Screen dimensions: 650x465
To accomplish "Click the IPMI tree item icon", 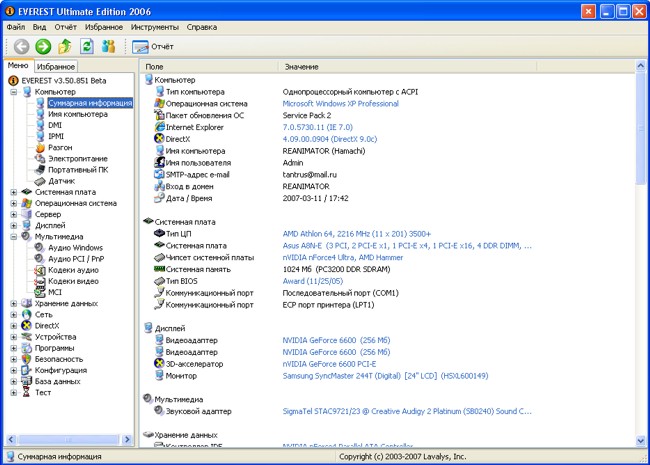I will coord(40,136).
